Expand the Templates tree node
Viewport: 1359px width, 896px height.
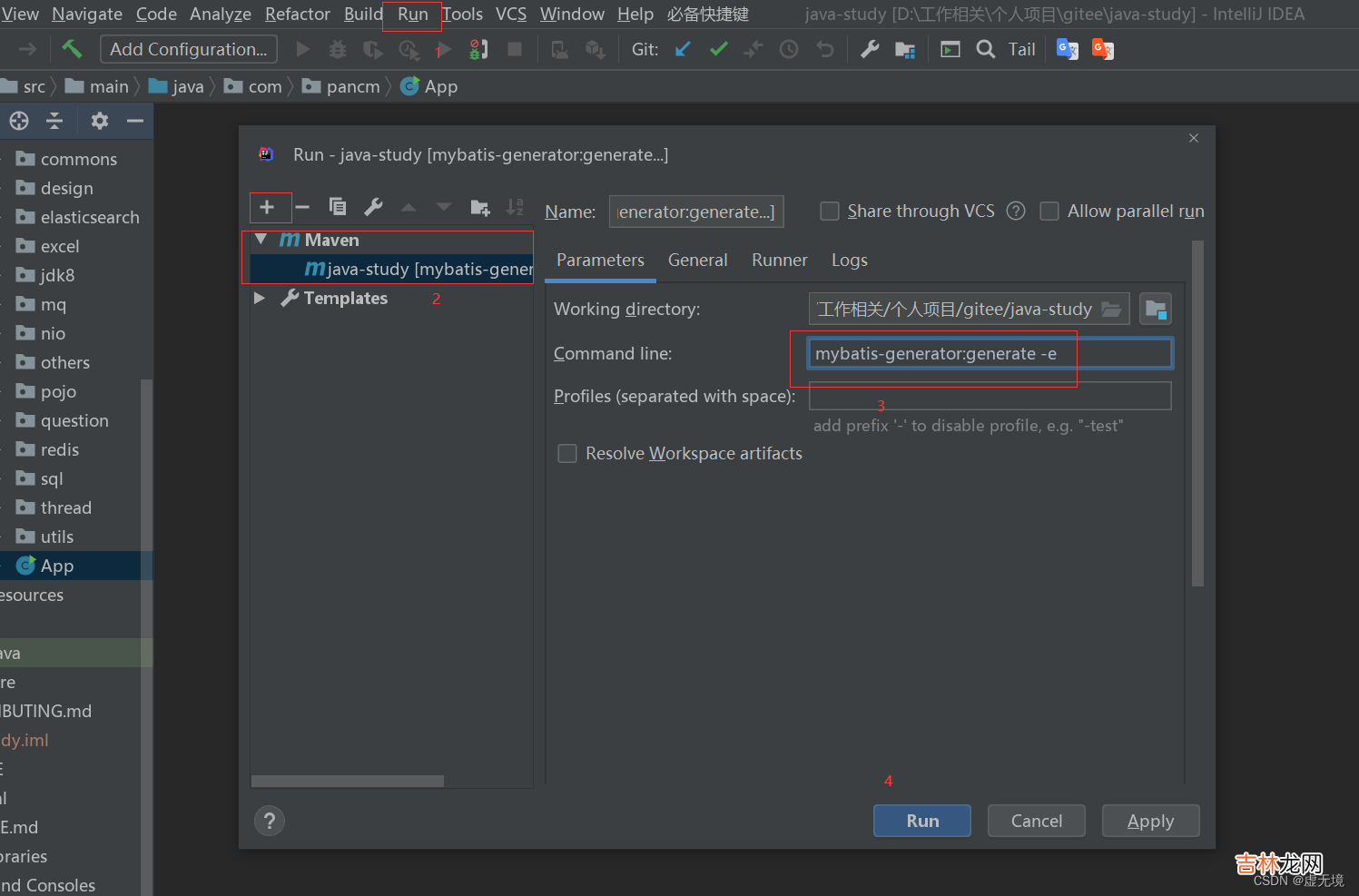tap(260, 298)
